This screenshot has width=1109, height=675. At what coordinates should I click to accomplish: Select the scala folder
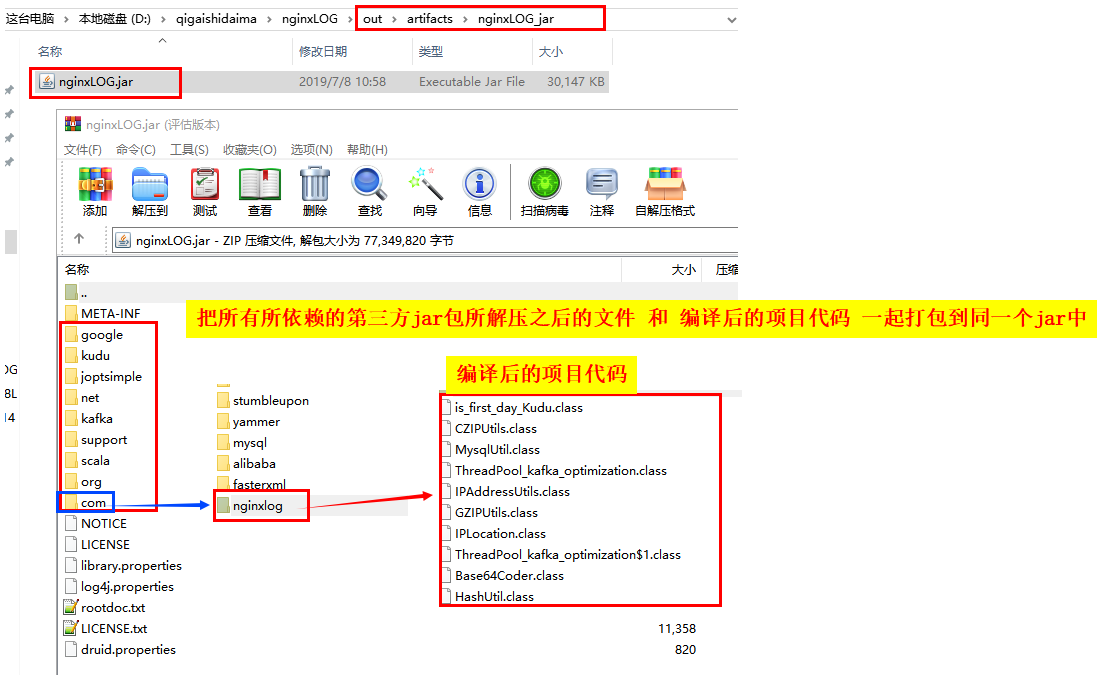(x=87, y=461)
